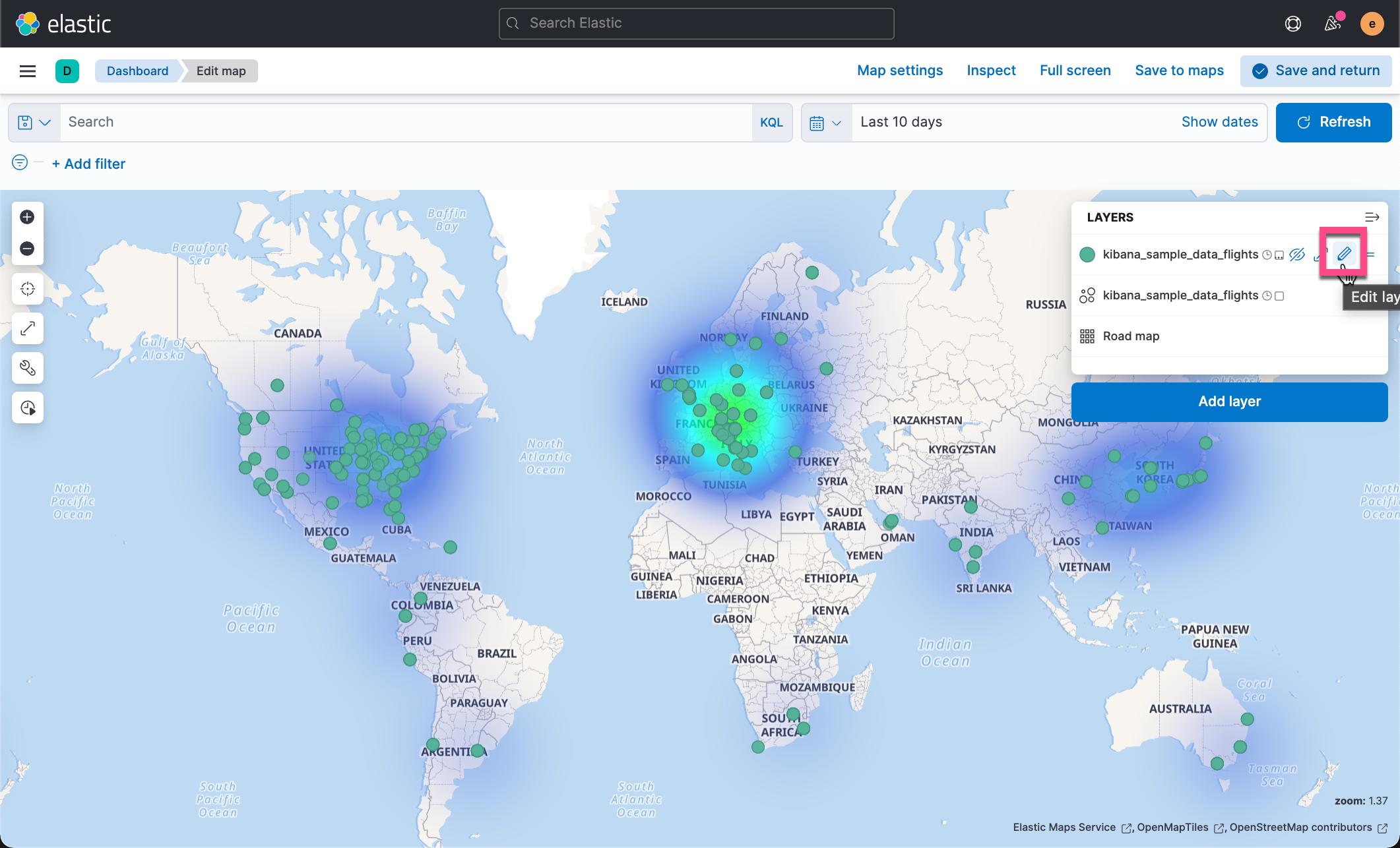
Task: Click the green fill color swatch of the flights layer
Action: [1087, 255]
